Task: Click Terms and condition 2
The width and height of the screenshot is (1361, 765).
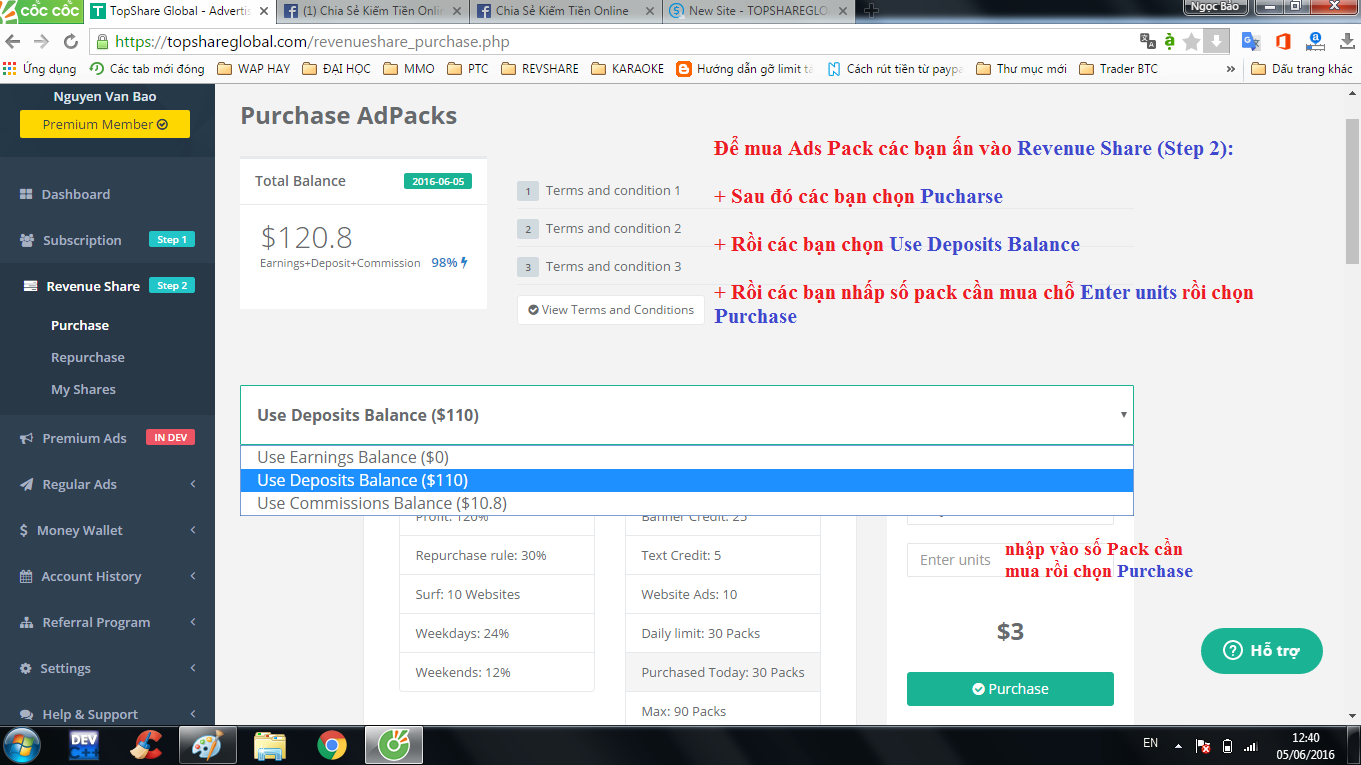Action: 613,228
